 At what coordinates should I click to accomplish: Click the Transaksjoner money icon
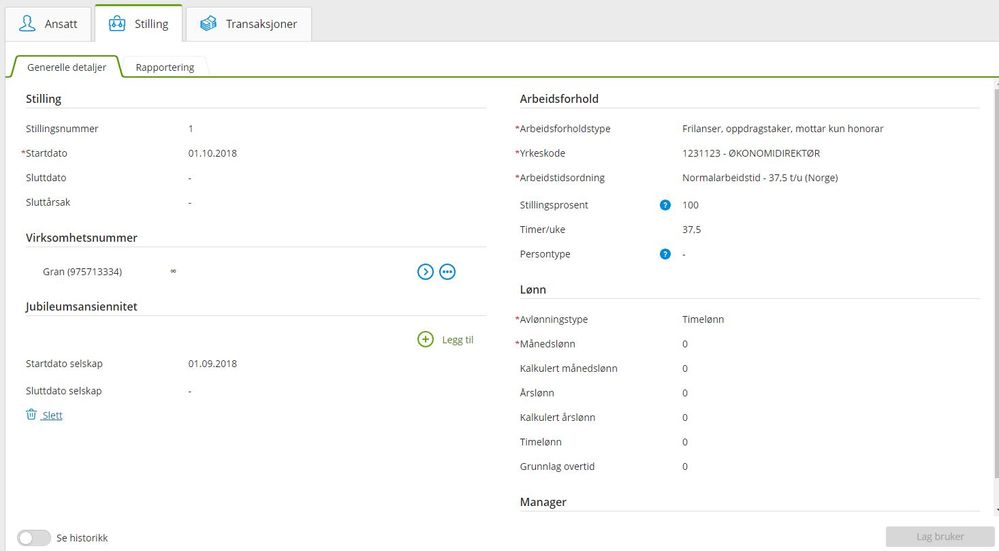point(208,23)
